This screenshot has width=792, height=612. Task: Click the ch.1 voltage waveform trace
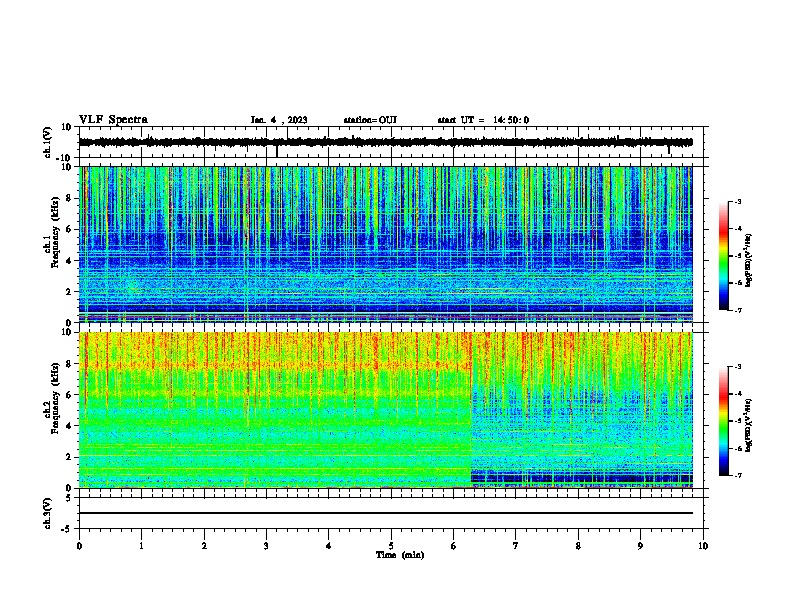[x=385, y=142]
